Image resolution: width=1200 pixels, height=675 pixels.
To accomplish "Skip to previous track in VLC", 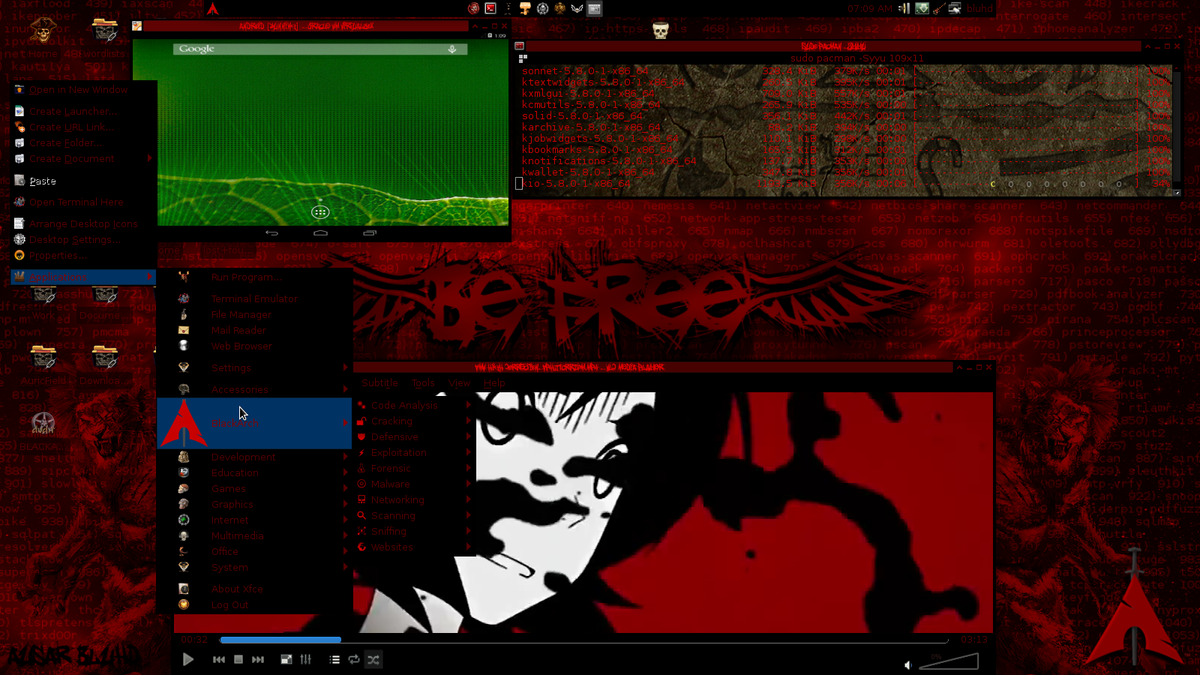I will click(219, 660).
